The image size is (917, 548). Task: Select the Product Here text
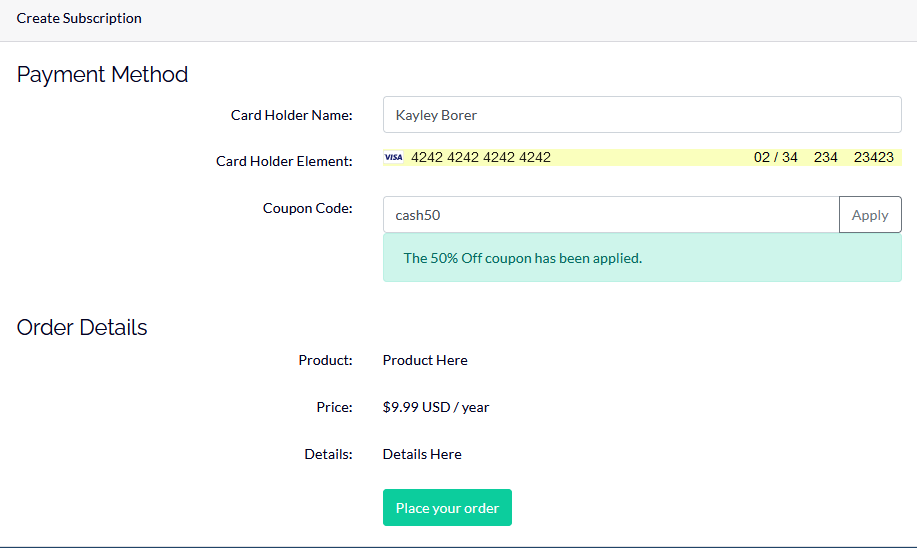point(425,360)
